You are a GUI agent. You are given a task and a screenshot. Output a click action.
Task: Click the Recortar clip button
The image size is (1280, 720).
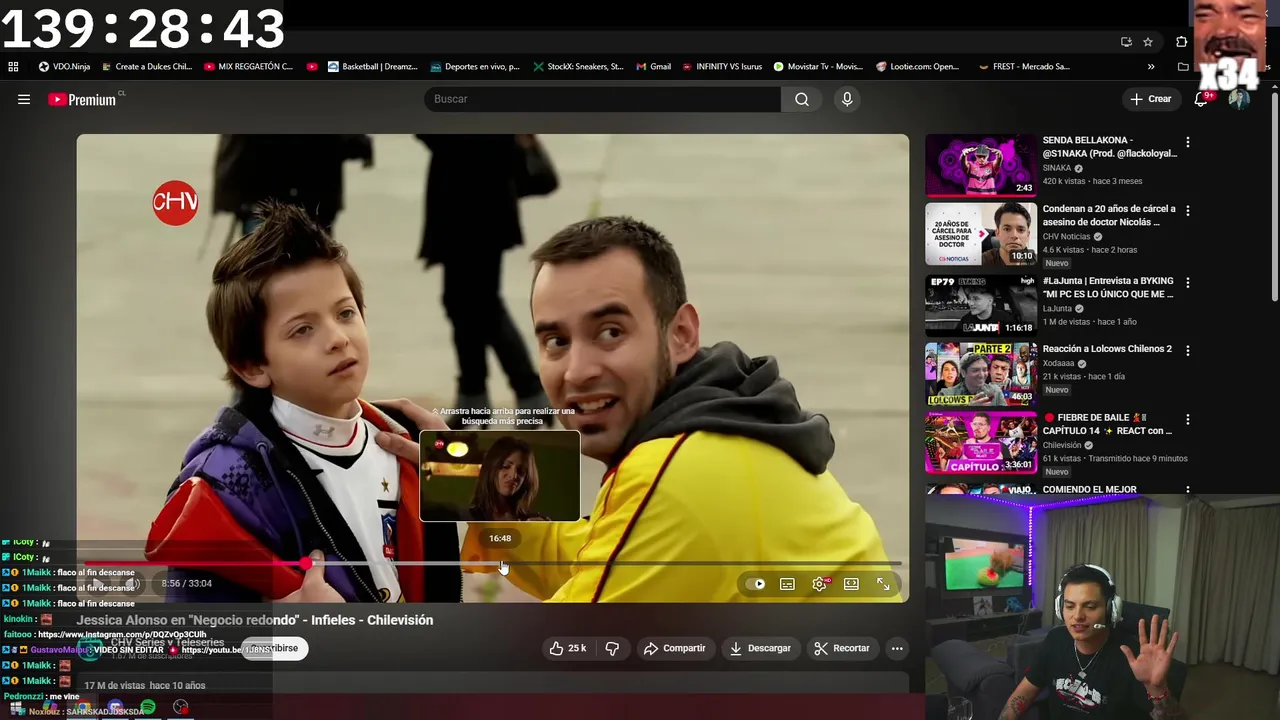tap(842, 648)
